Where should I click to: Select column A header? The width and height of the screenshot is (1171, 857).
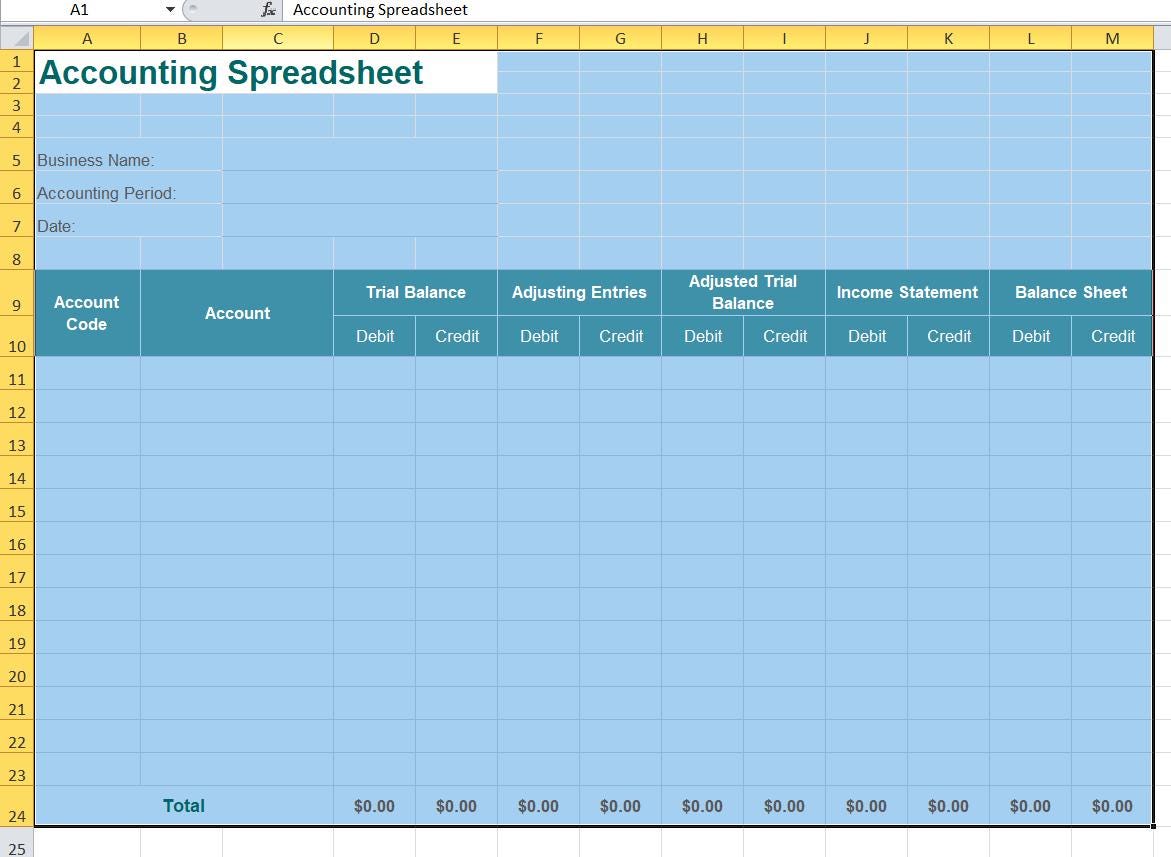pos(87,38)
